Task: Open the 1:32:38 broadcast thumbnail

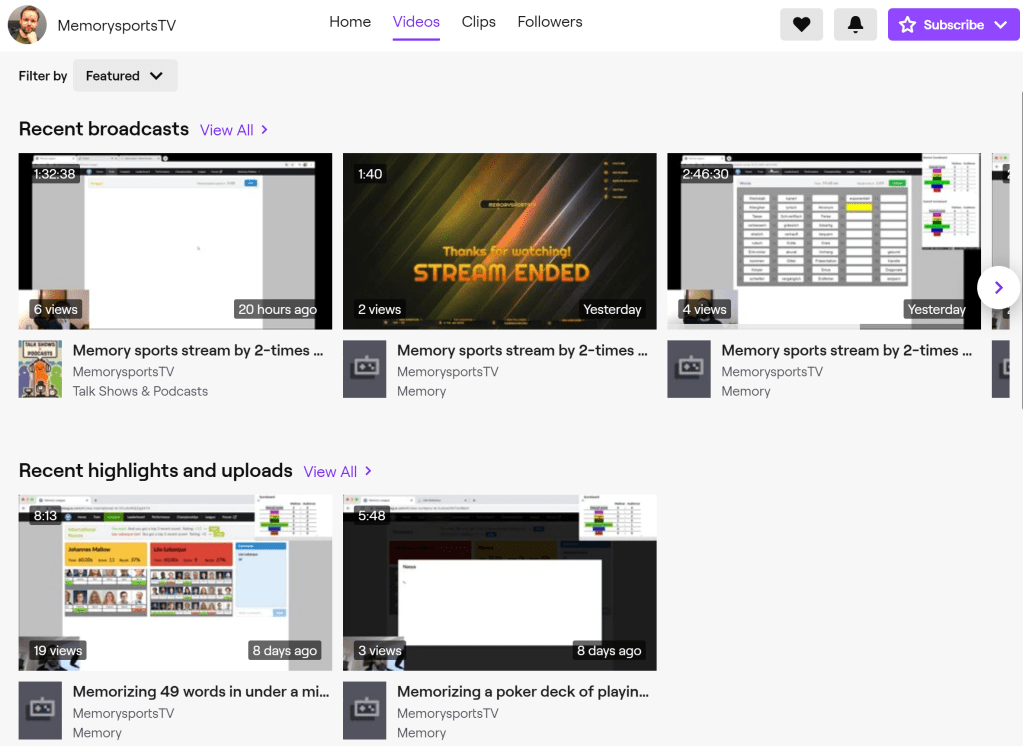Action: click(175, 241)
